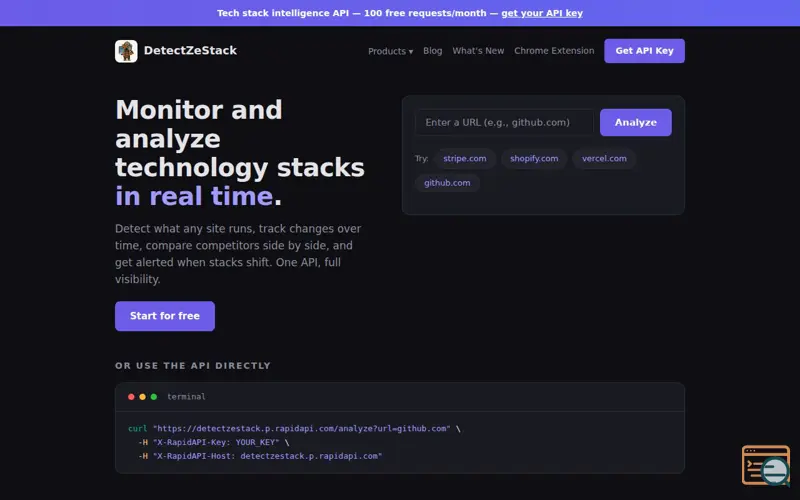Click the 'in real time' headline text

tap(194, 196)
